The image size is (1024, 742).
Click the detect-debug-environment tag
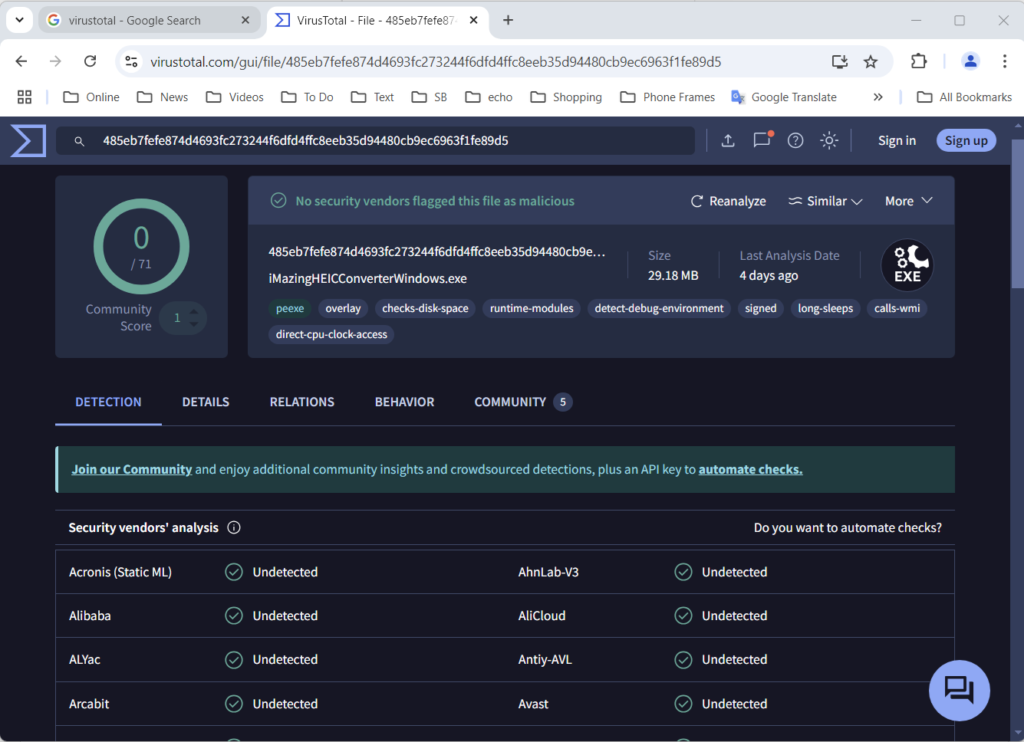(x=659, y=308)
